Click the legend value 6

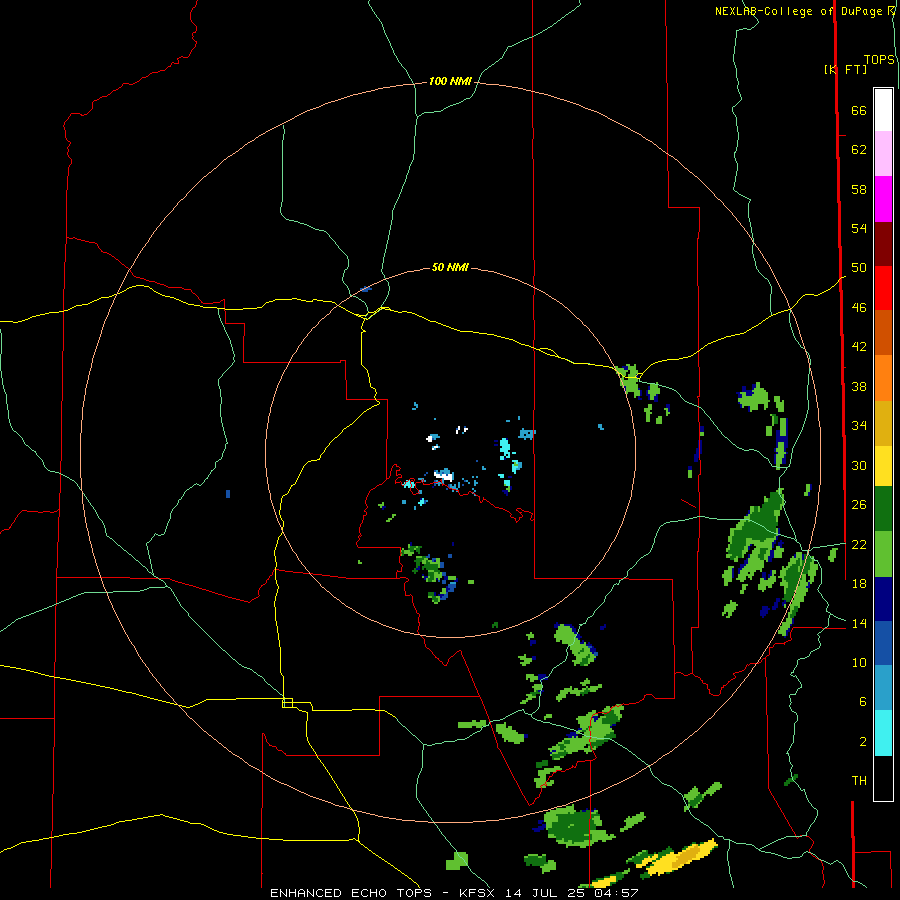[862, 702]
